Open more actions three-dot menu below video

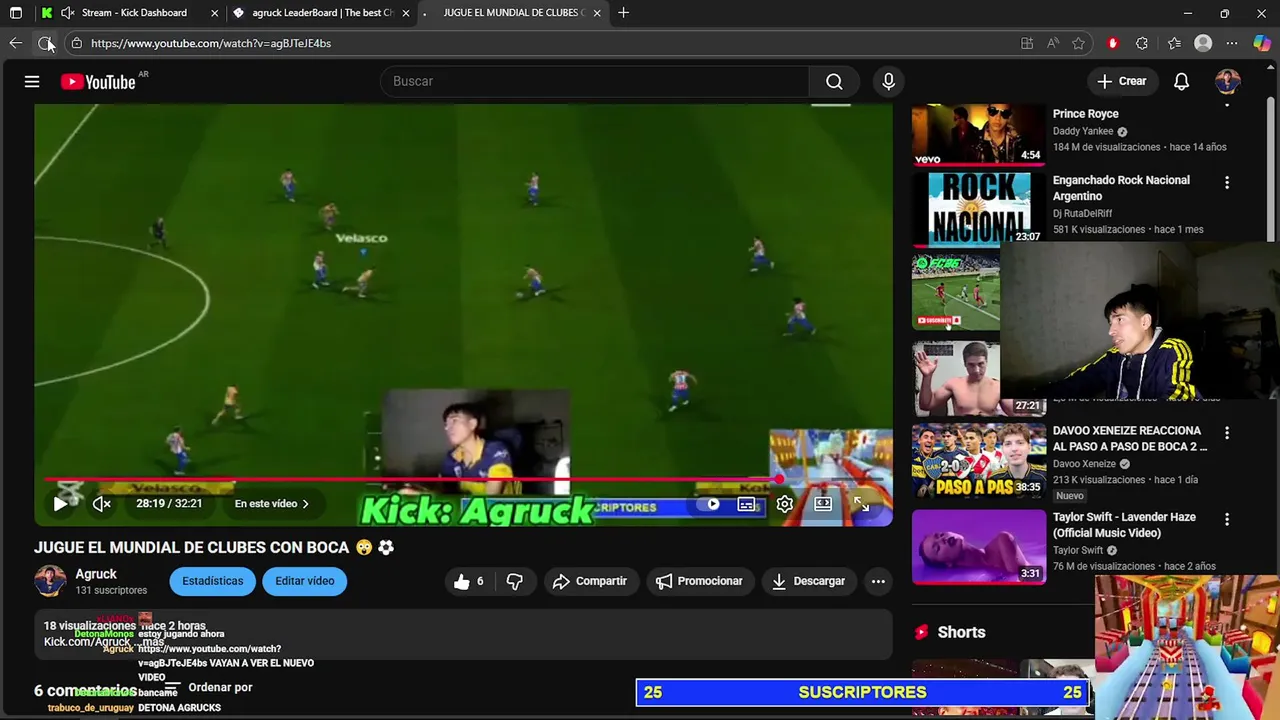click(x=878, y=581)
